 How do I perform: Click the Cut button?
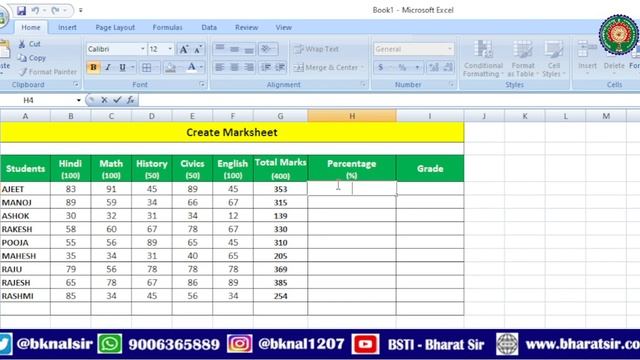(30, 44)
